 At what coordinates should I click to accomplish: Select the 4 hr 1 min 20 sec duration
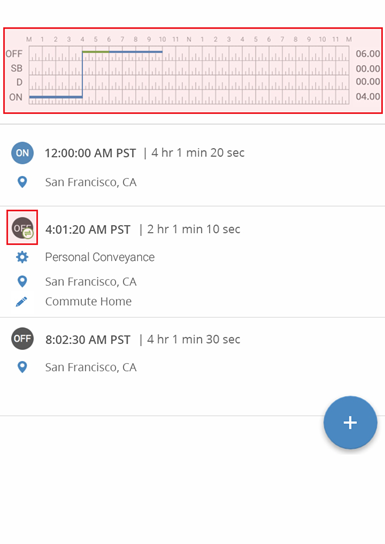[198, 153]
